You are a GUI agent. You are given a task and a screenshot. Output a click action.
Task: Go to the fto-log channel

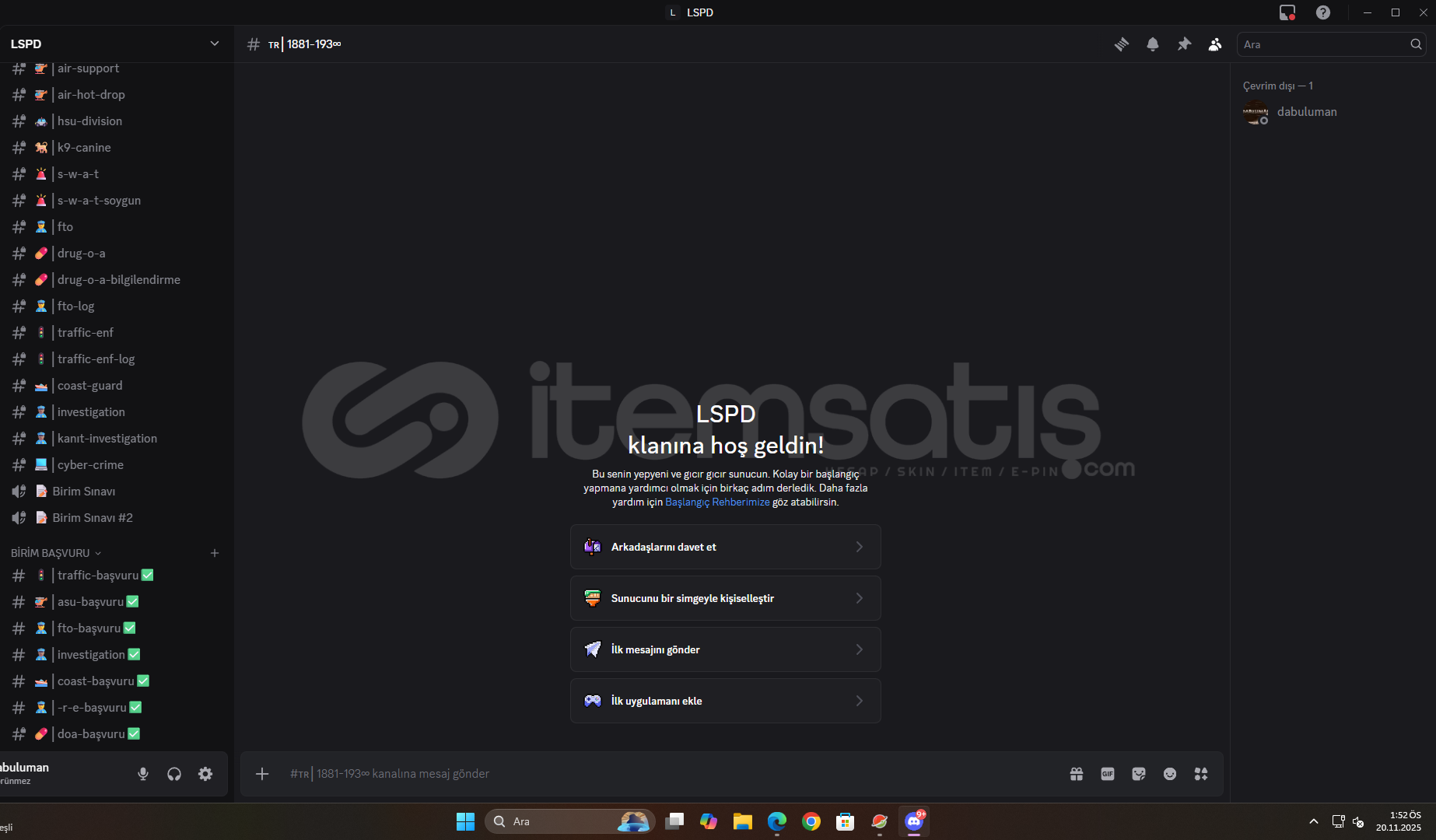click(117, 306)
